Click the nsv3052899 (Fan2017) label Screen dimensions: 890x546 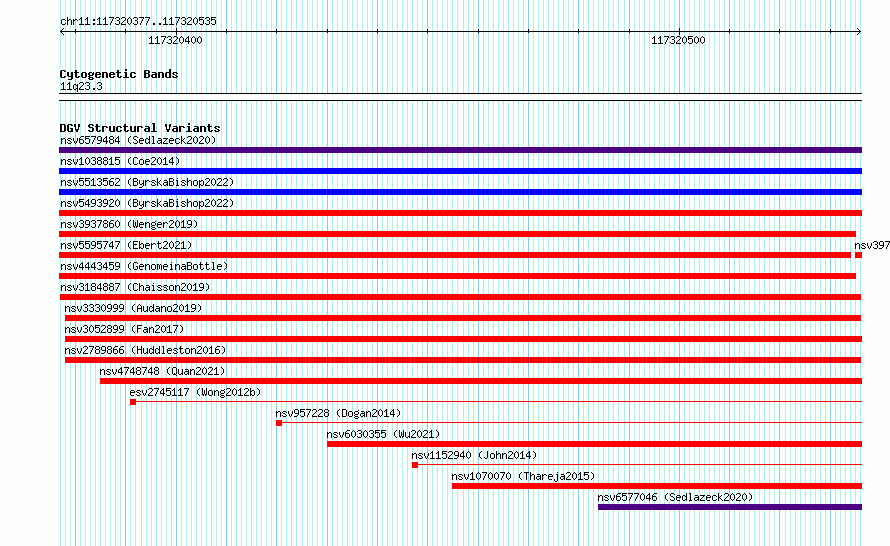coord(124,329)
